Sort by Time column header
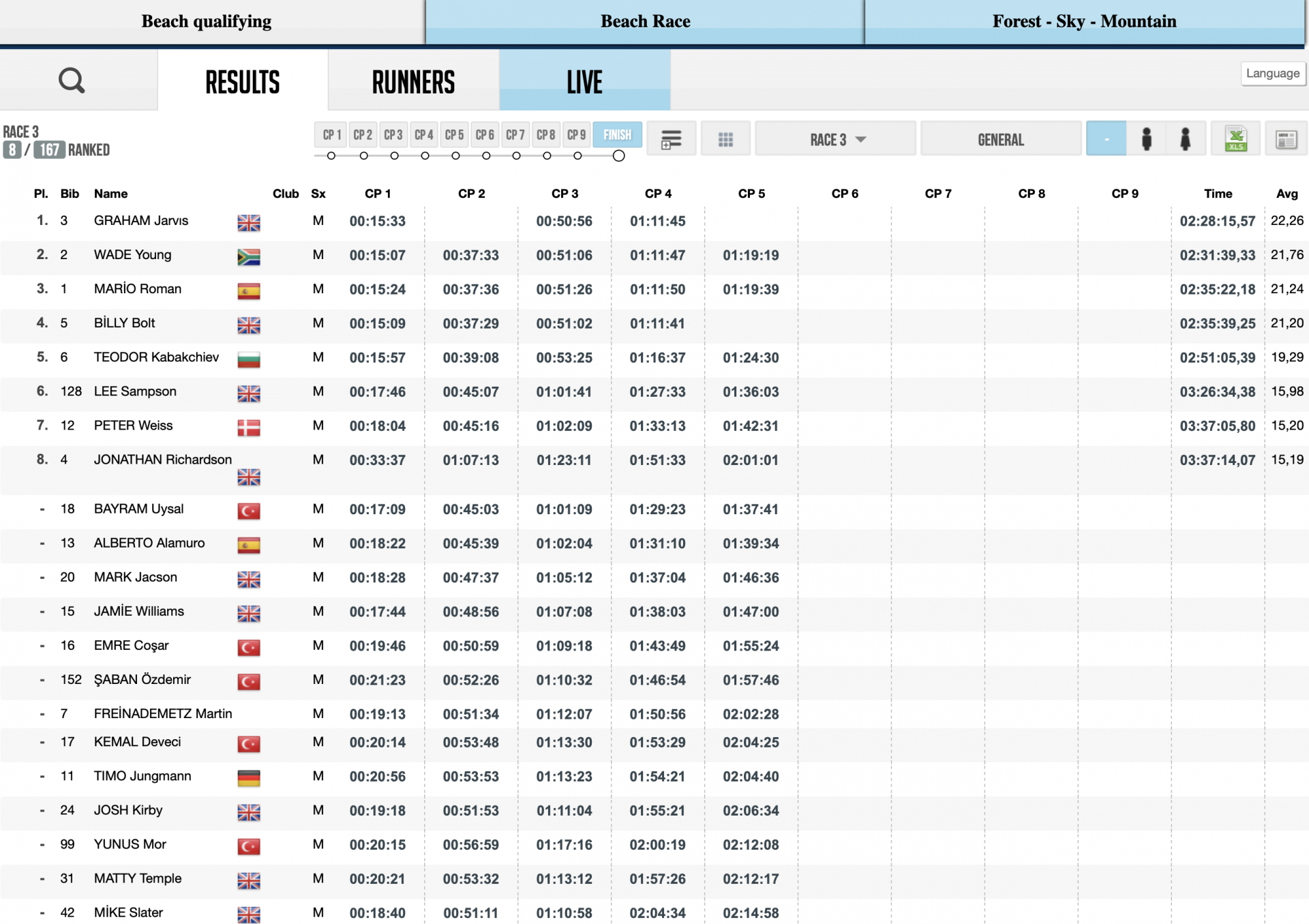The image size is (1309, 924). point(1218,194)
